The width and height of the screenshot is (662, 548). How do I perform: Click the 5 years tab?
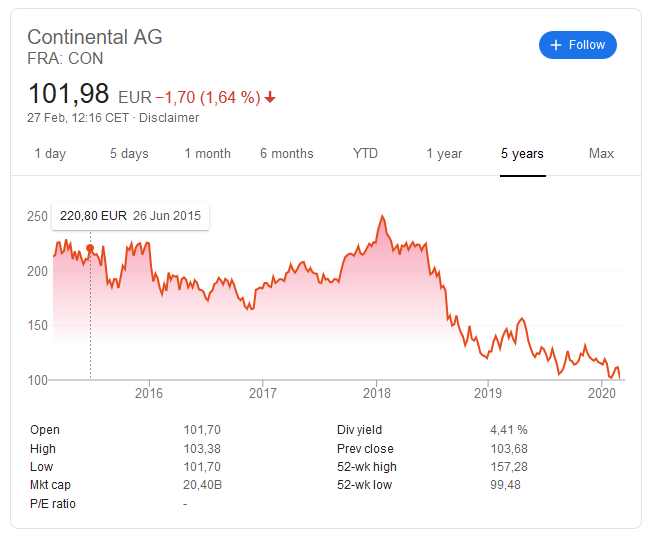click(x=522, y=154)
